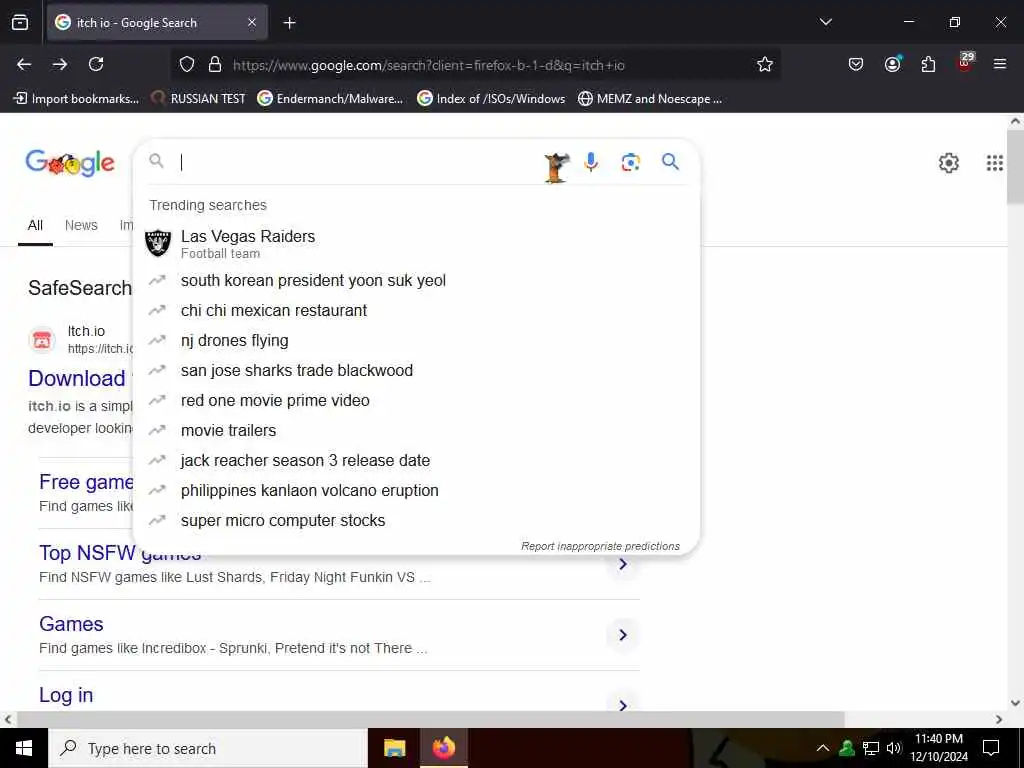Open 'Import bookmarks...' bookmark item
Image resolution: width=1024 pixels, height=768 pixels.
[x=76, y=99]
